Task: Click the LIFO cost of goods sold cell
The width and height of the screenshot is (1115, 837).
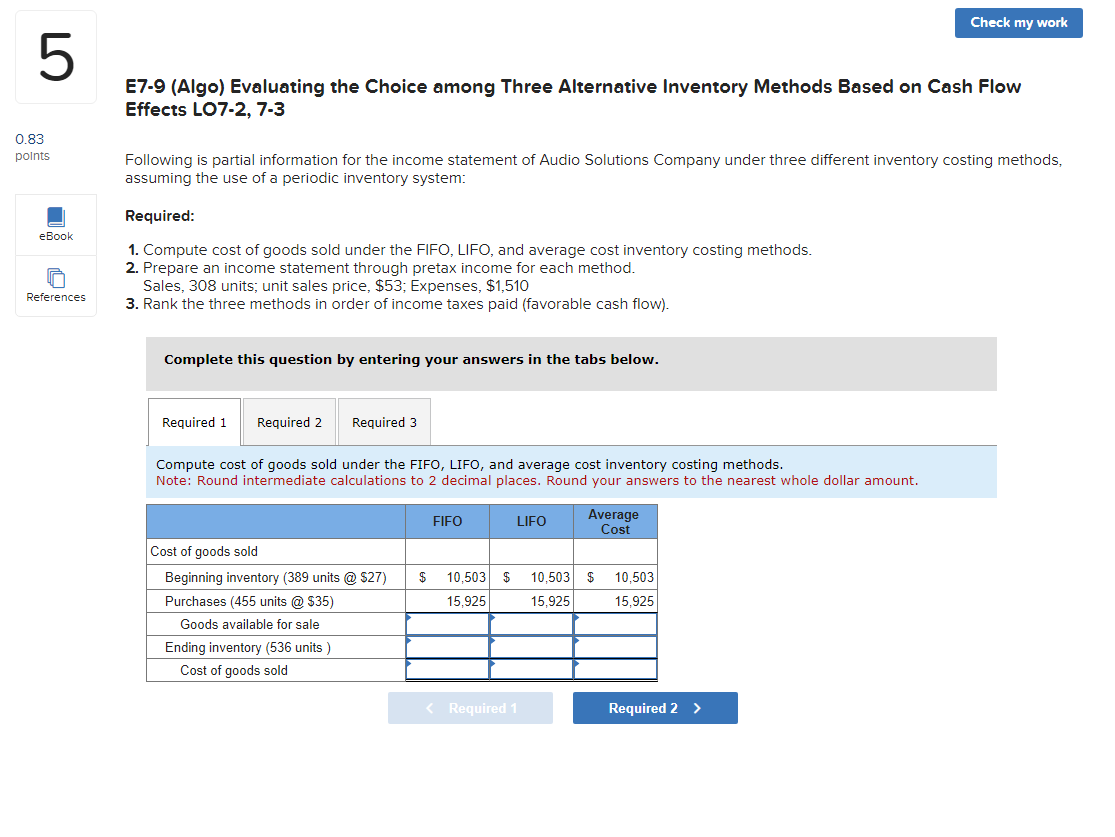Action: [531, 670]
